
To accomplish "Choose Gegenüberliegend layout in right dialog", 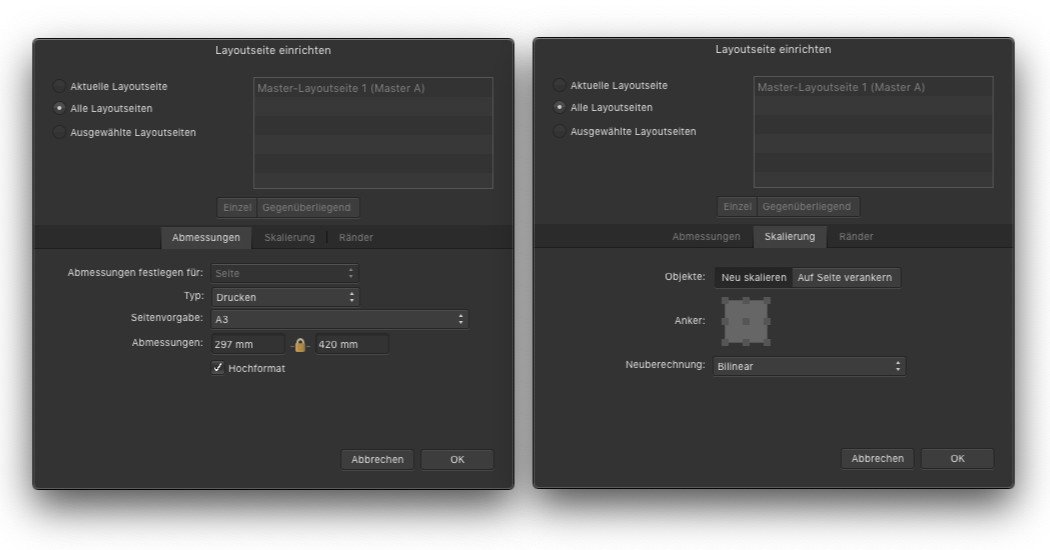I will [808, 207].
